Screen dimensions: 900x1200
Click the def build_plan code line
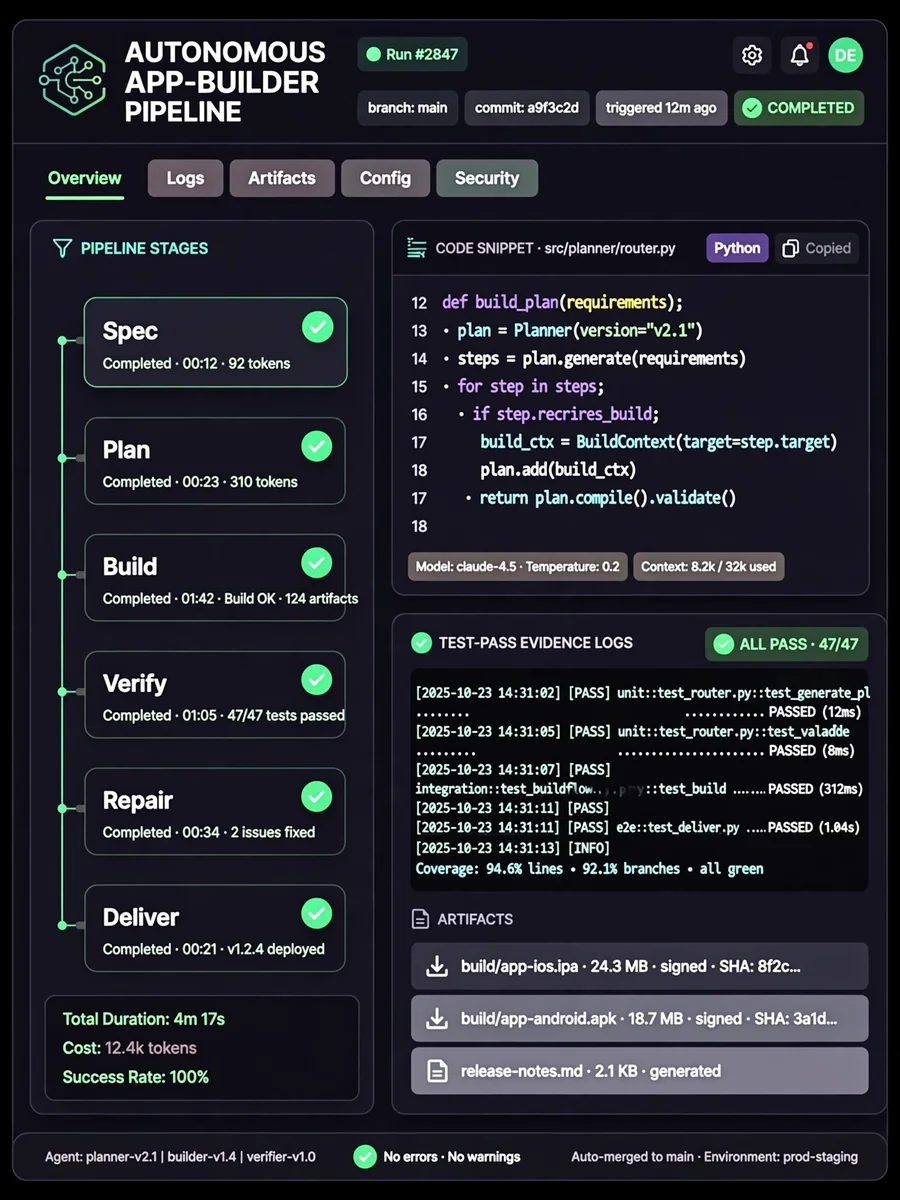(562, 302)
